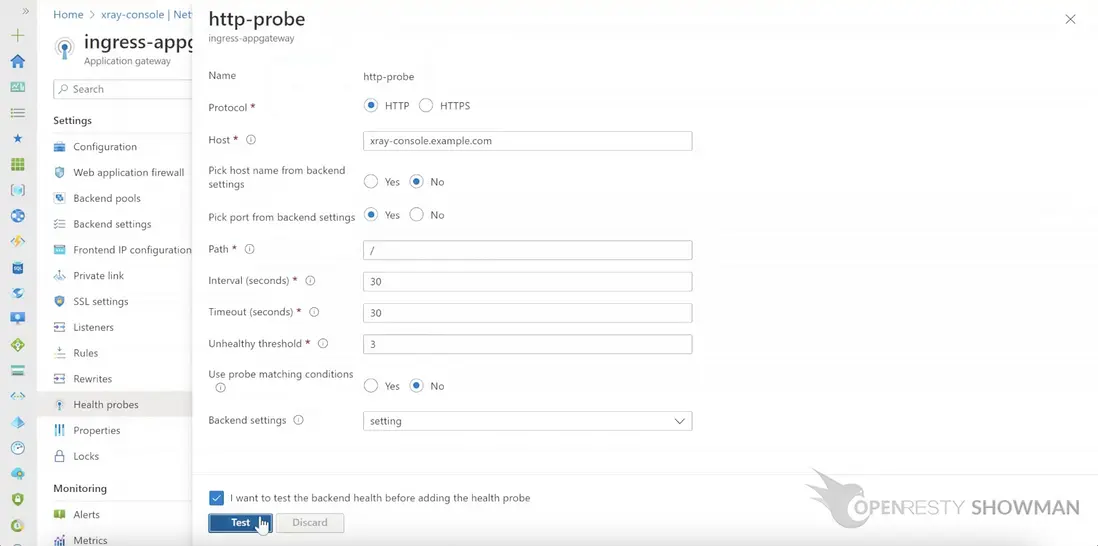Expand the left navigation rail chevron
1098x546 pixels.
coord(26,10)
